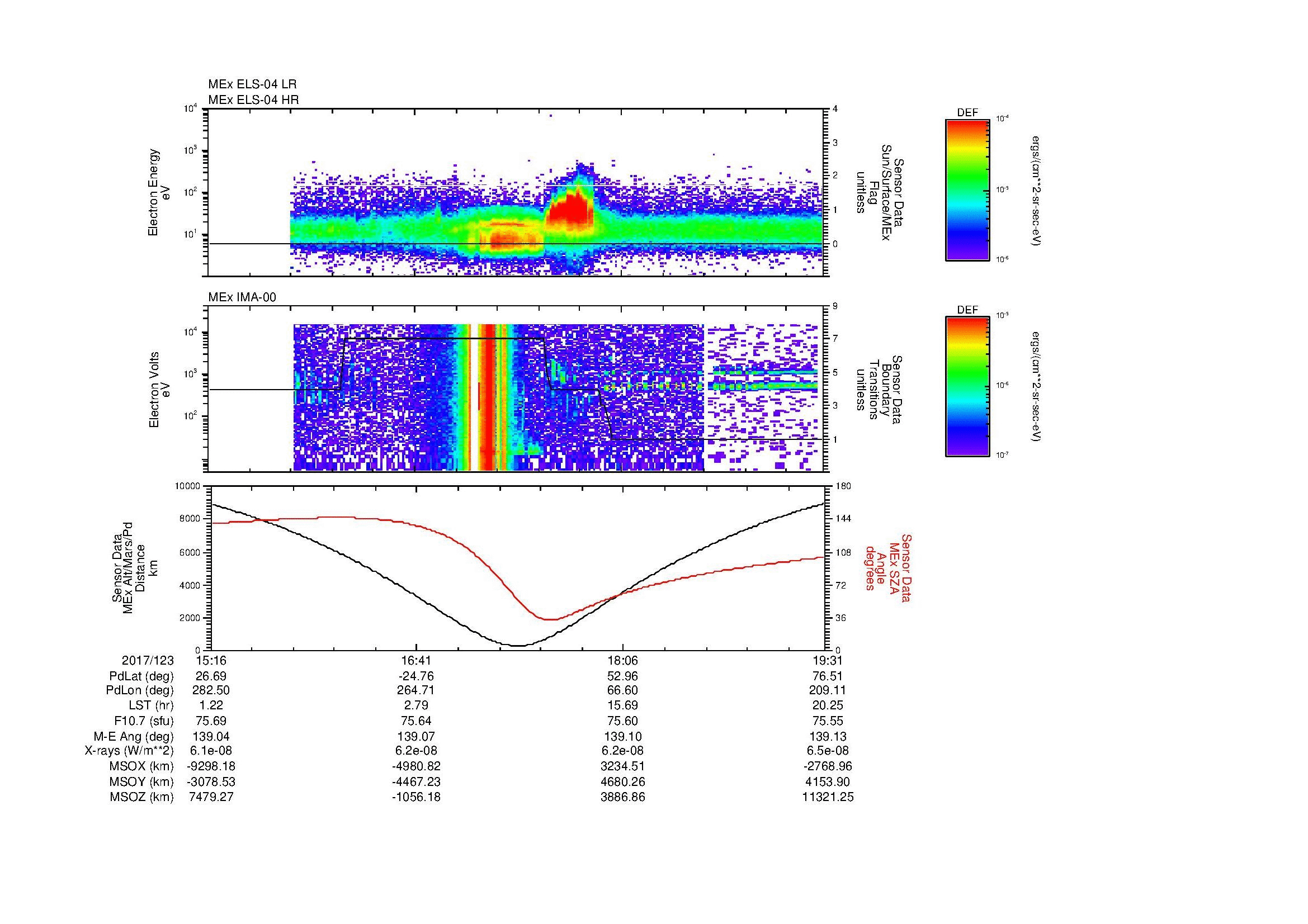Click MSOZ value '-1056.18'
Screen dimensions: 1308x924
[417, 797]
